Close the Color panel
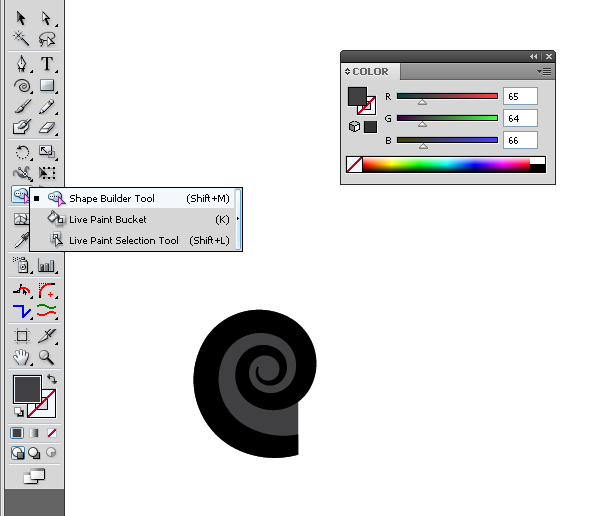 [549, 56]
